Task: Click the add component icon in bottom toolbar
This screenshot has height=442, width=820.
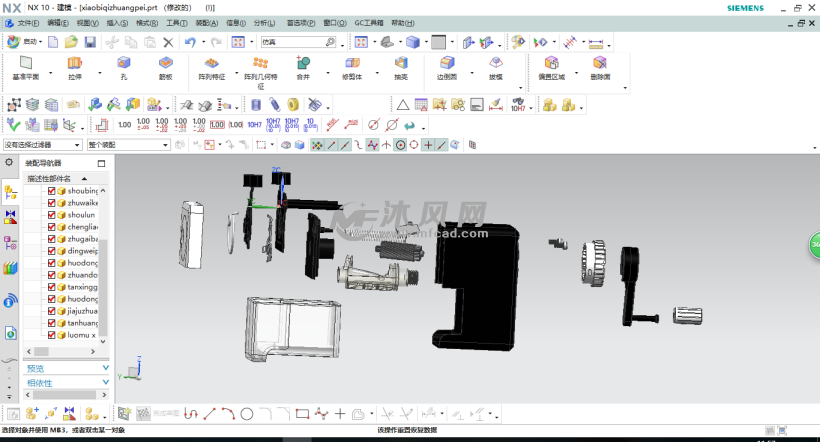Action: (32, 414)
